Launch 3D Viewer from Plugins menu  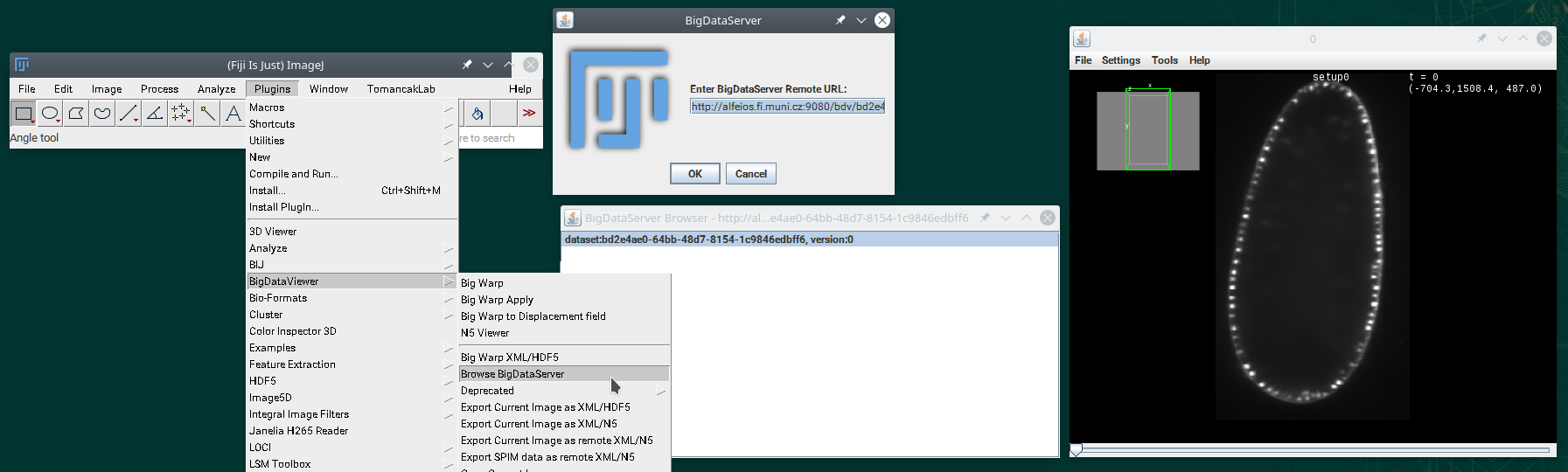pos(352,232)
